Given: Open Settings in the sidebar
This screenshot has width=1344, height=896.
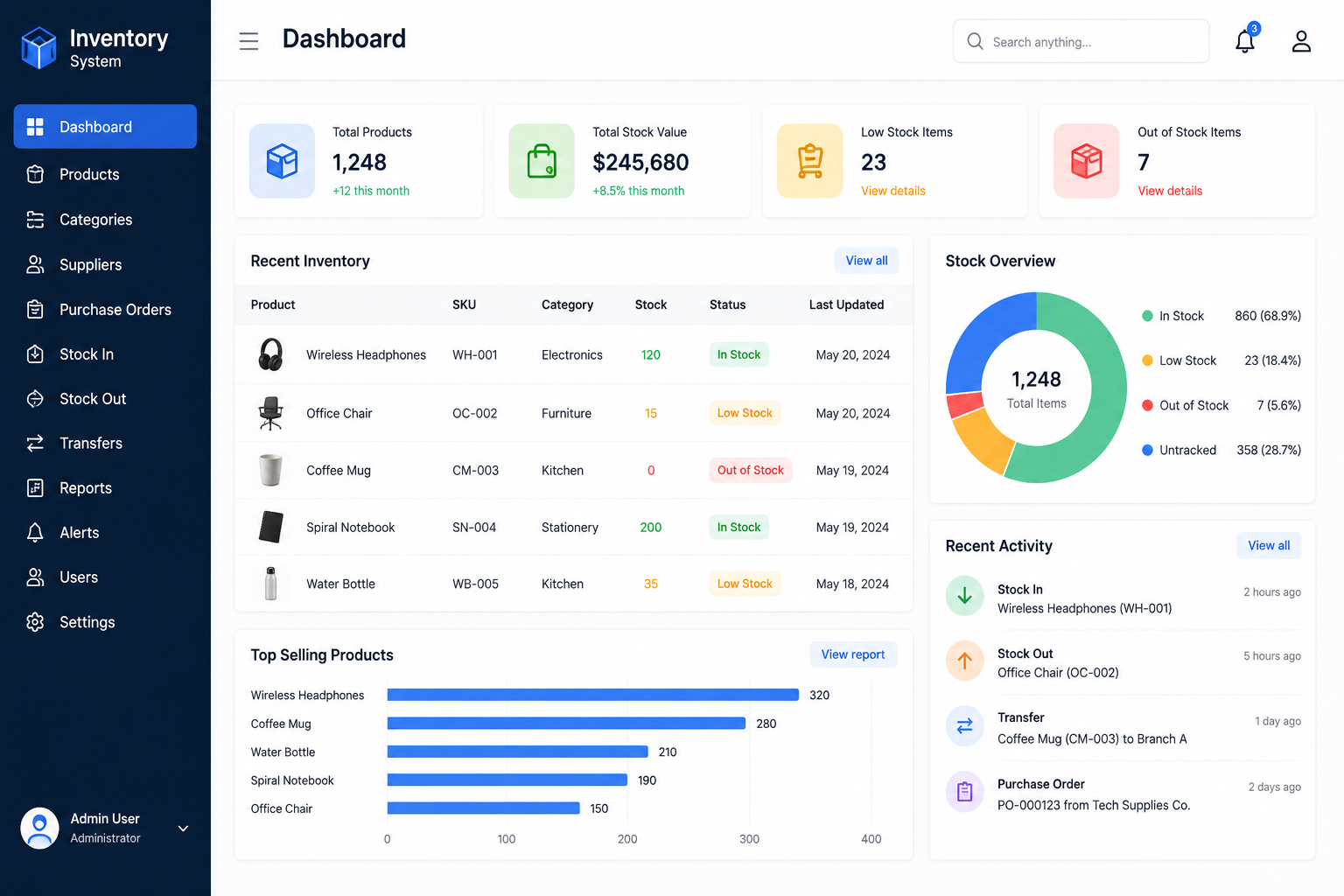Looking at the screenshot, I should (x=105, y=622).
